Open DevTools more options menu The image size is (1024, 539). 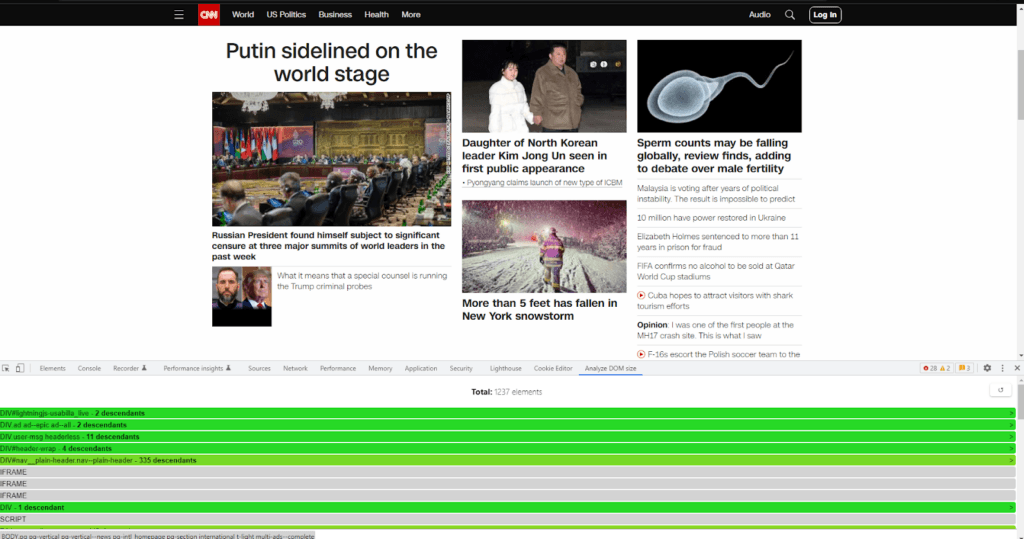click(x=1002, y=368)
